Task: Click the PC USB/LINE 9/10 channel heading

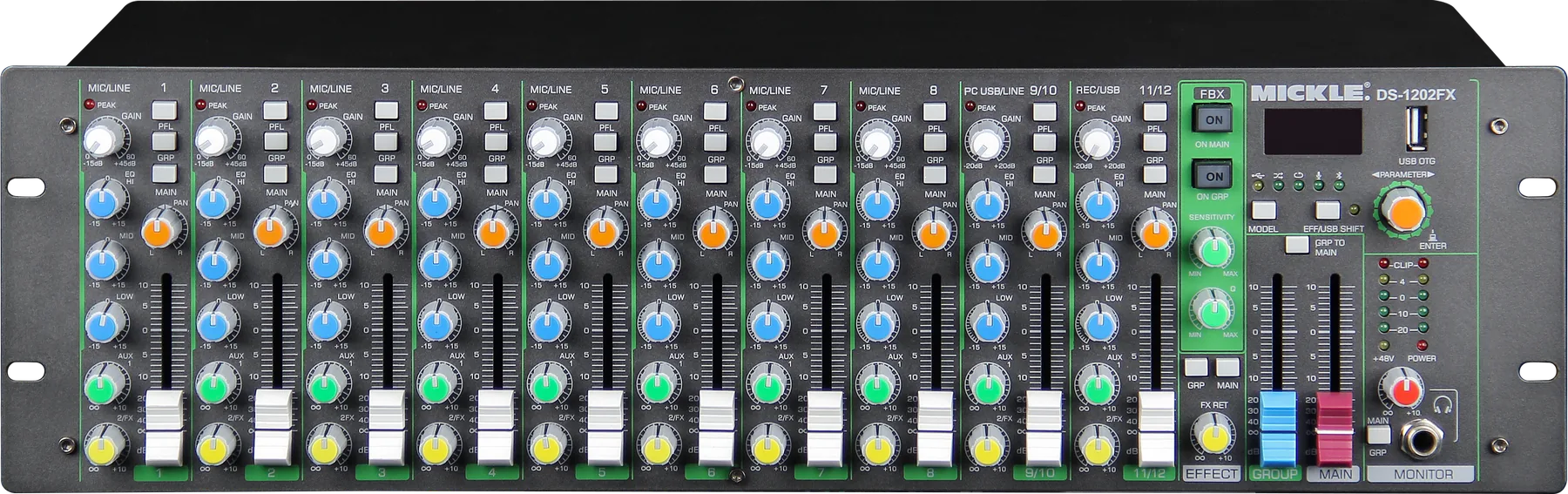Action: [1010, 91]
